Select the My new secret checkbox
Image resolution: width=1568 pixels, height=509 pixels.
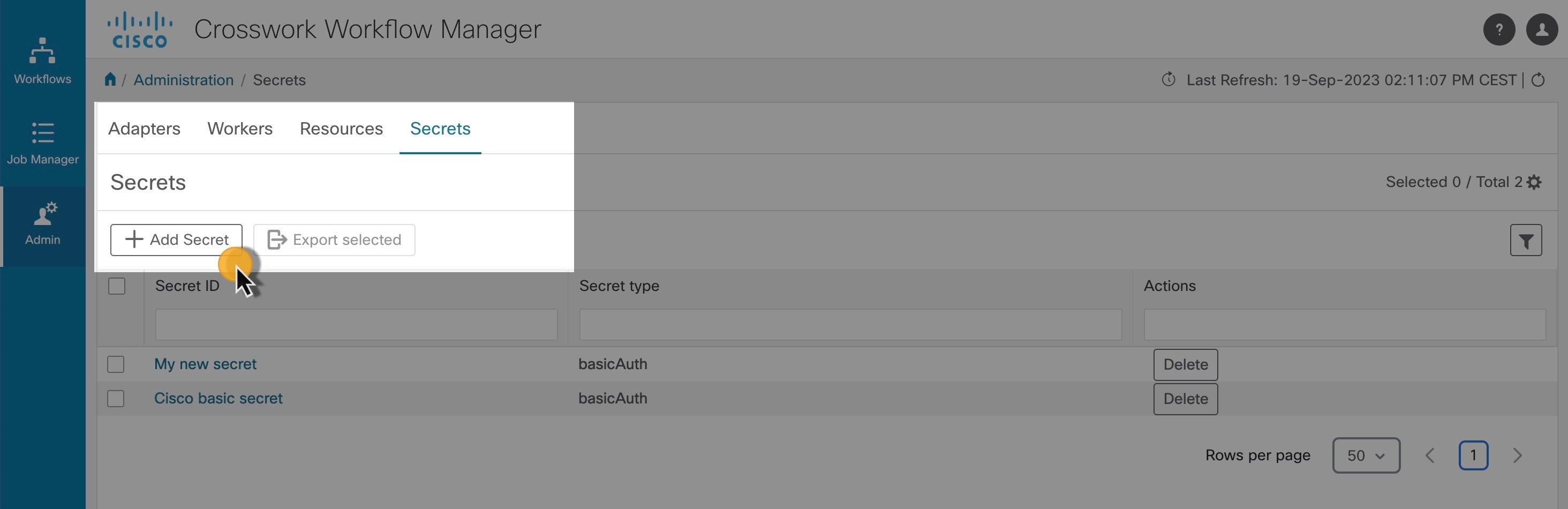click(x=116, y=364)
